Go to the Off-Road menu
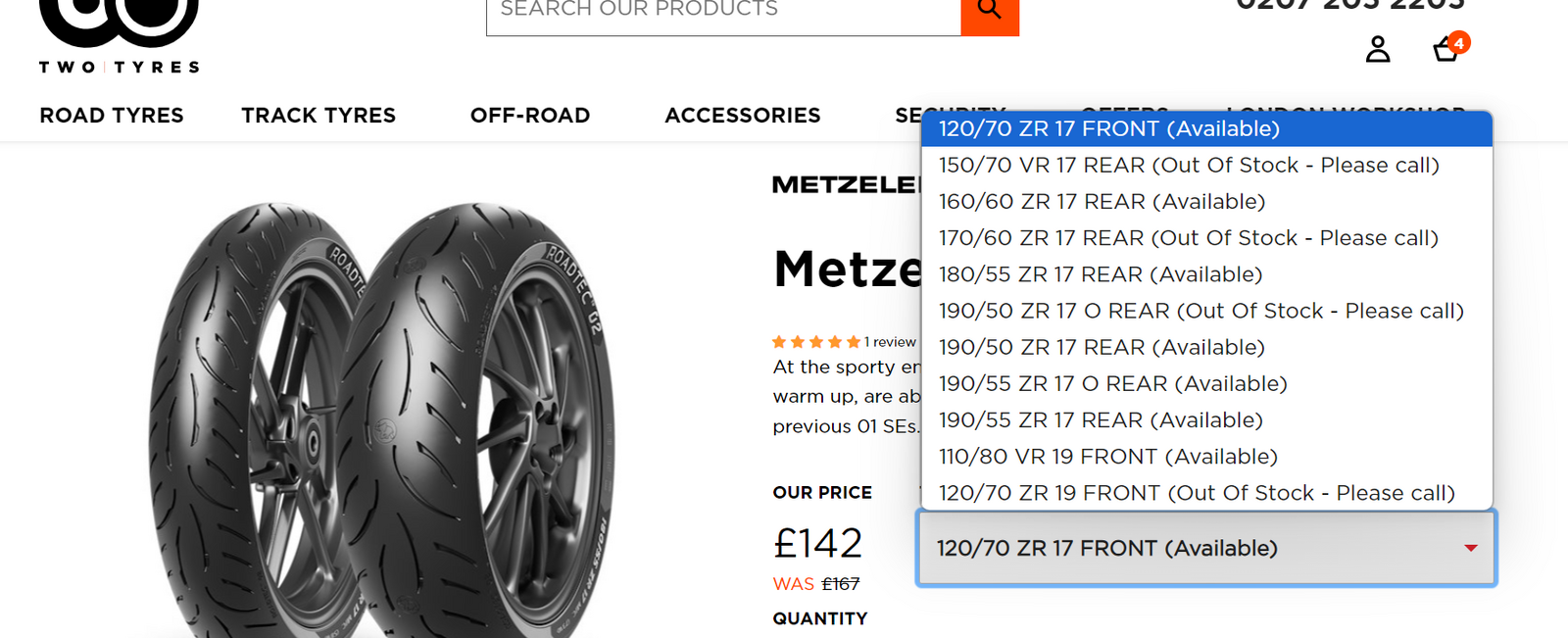 click(x=530, y=116)
